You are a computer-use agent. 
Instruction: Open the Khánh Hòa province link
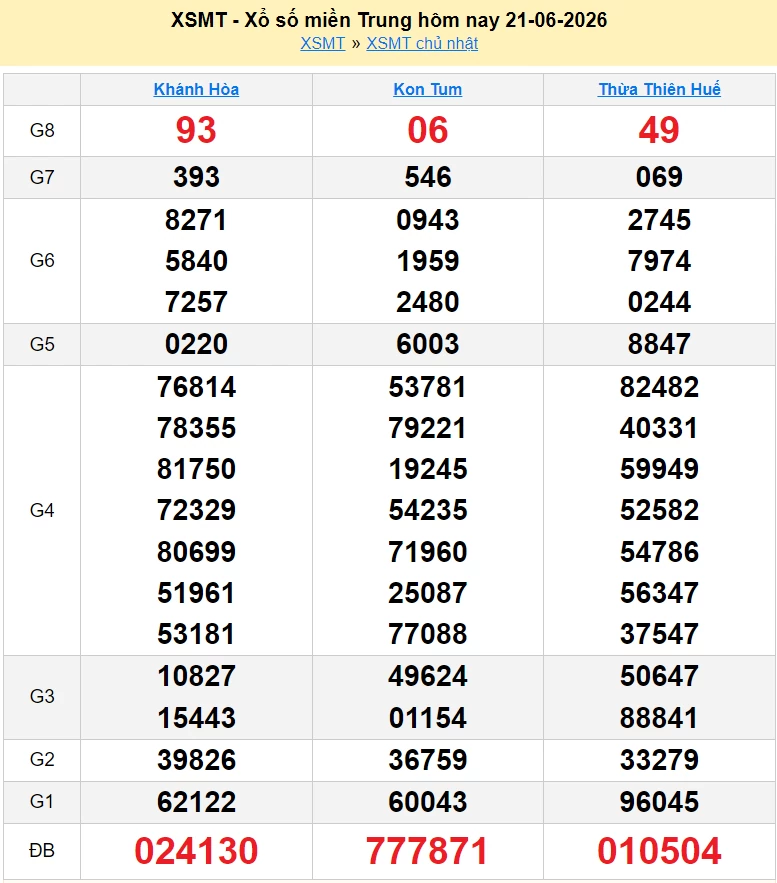click(x=196, y=89)
